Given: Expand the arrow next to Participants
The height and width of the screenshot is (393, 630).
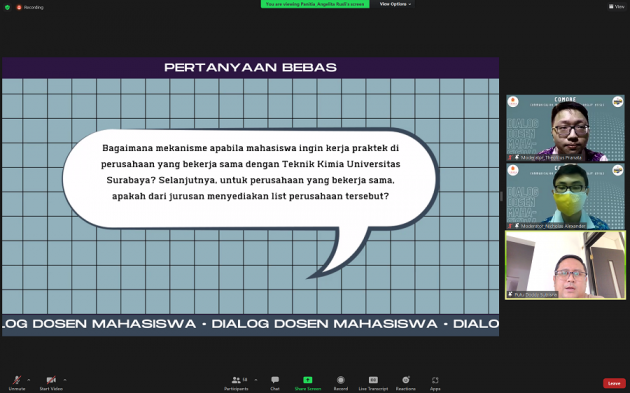Looking at the screenshot, I should coord(256,379).
